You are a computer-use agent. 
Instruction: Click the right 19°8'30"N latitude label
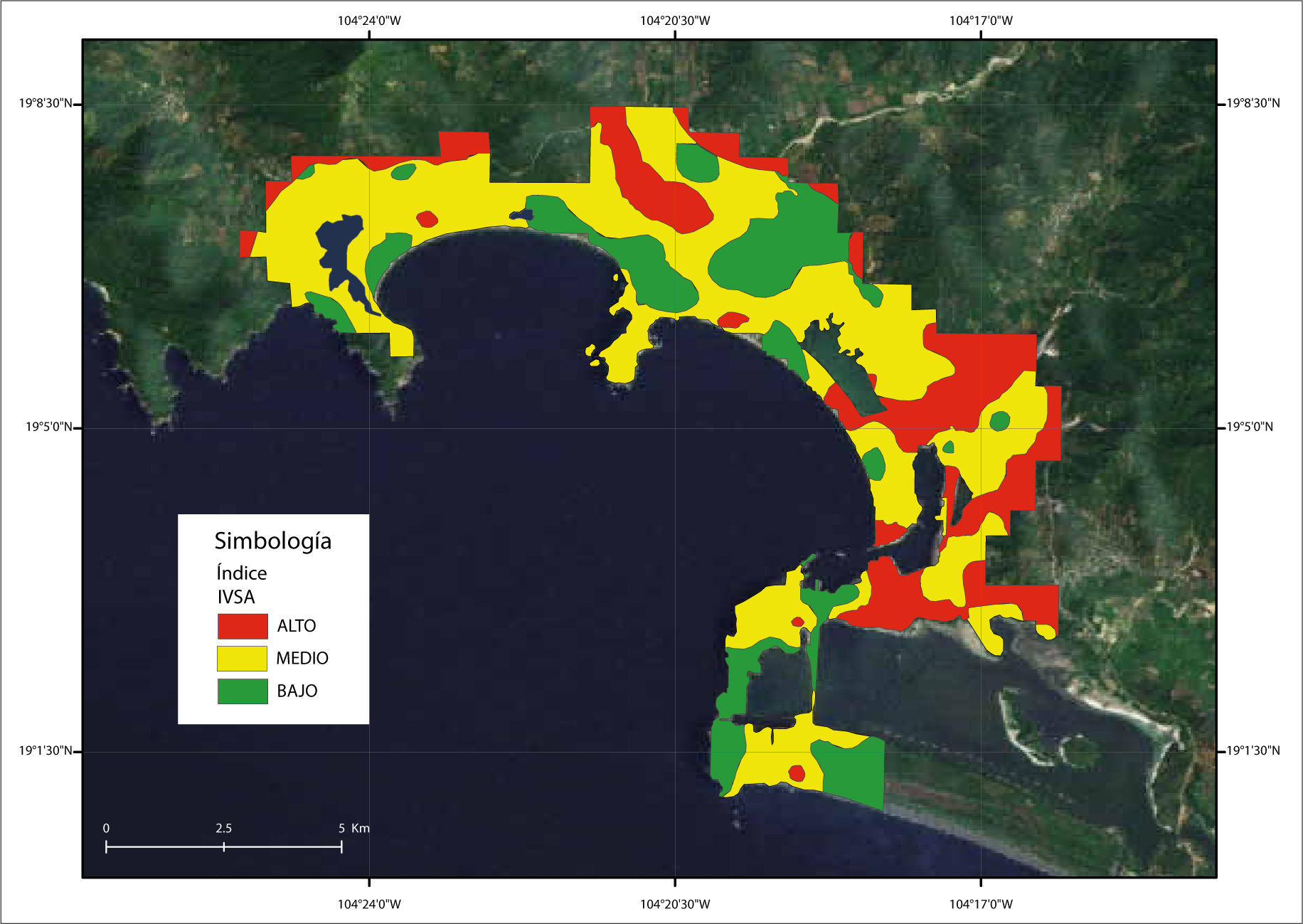tap(1253, 104)
